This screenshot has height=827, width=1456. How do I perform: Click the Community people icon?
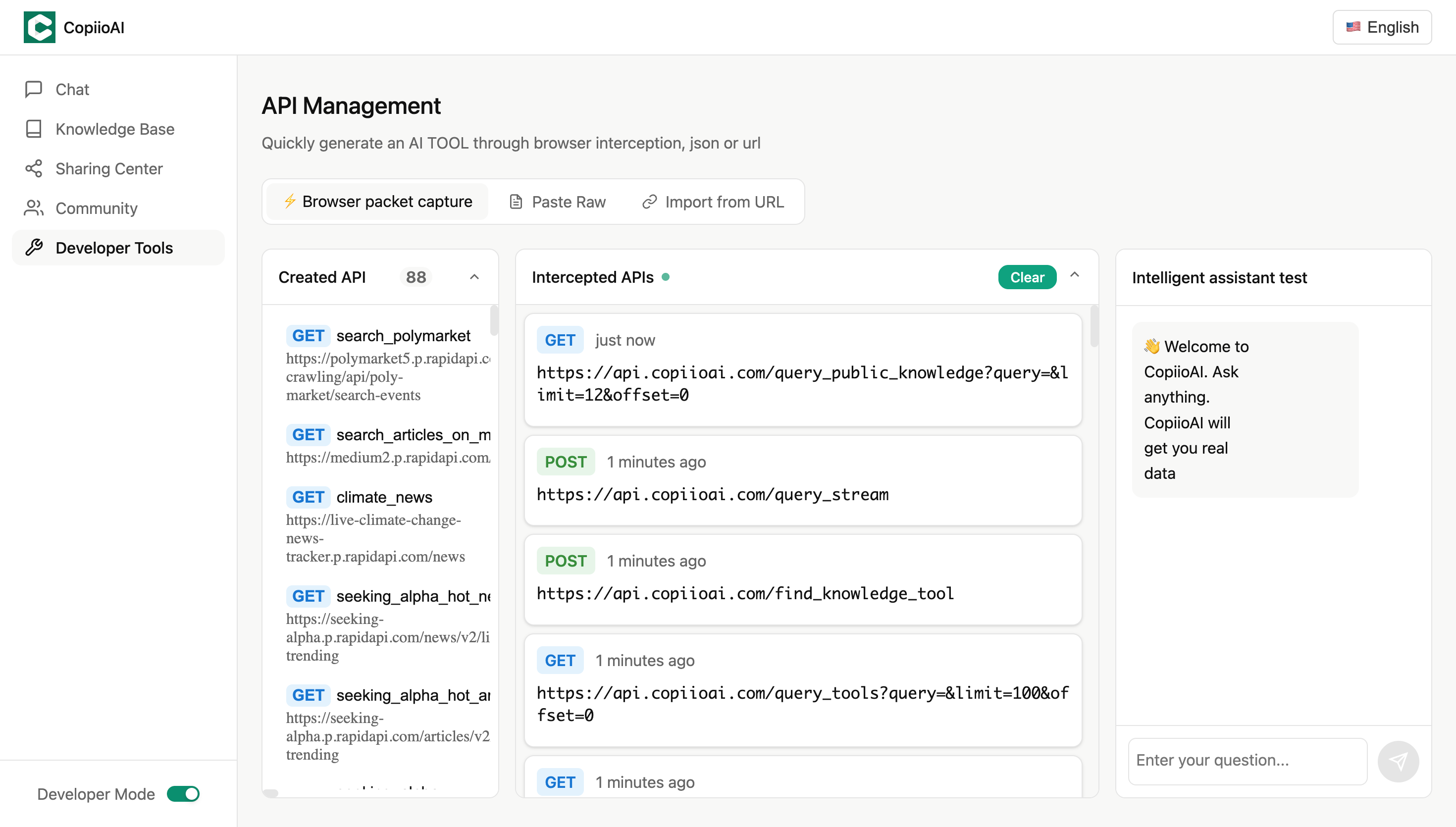click(34, 208)
